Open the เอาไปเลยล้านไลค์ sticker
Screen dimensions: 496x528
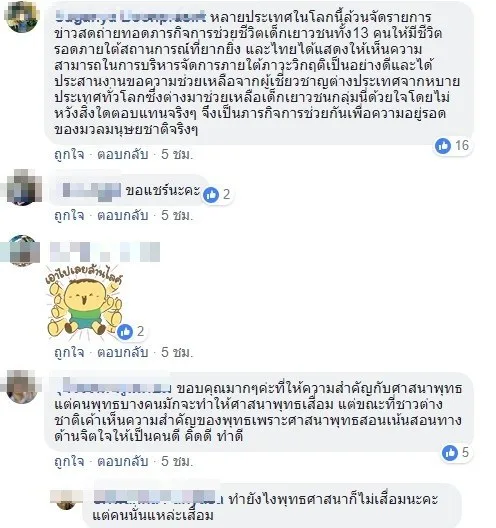(x=84, y=302)
